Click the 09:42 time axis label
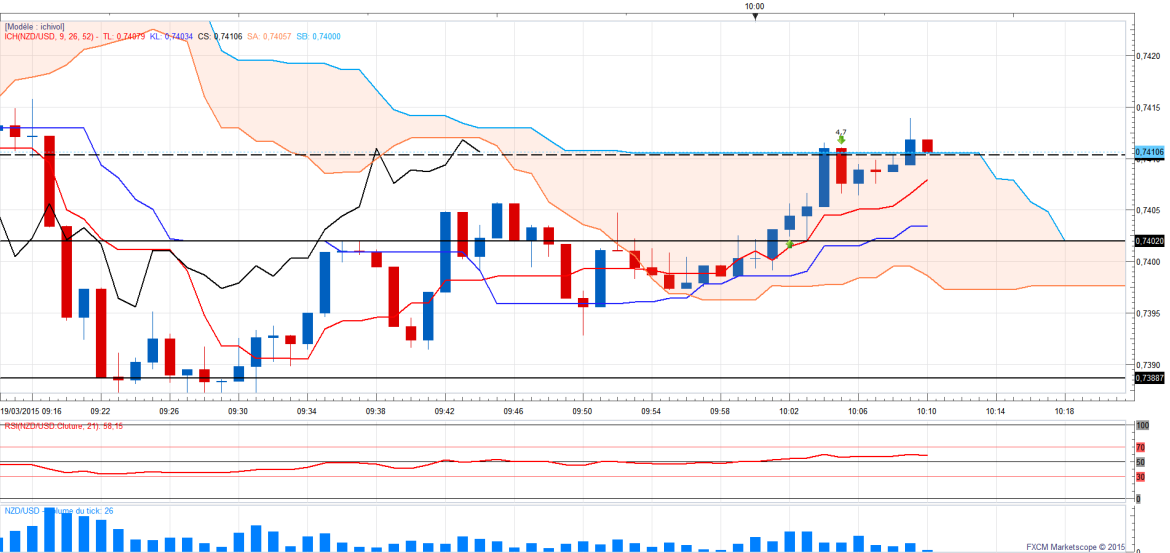Image resolution: width=1170 pixels, height=553 pixels. [445, 411]
